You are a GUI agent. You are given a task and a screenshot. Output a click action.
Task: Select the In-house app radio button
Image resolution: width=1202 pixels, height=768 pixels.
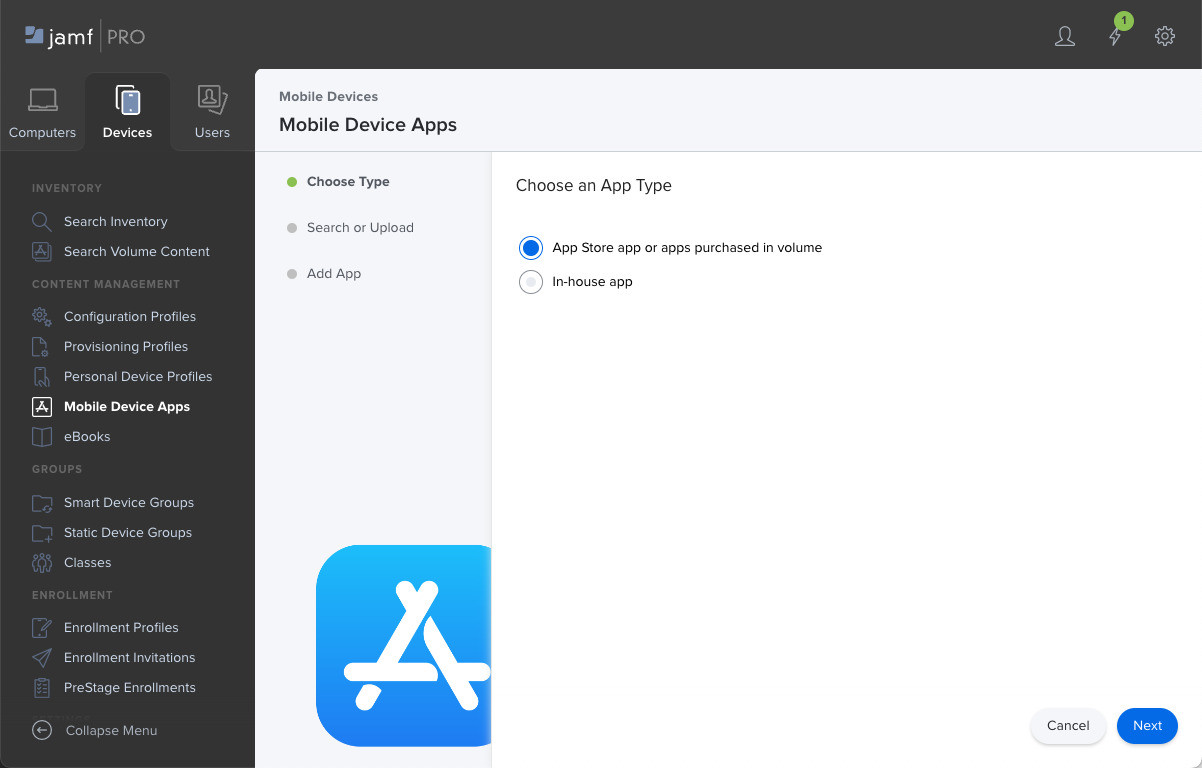(531, 282)
